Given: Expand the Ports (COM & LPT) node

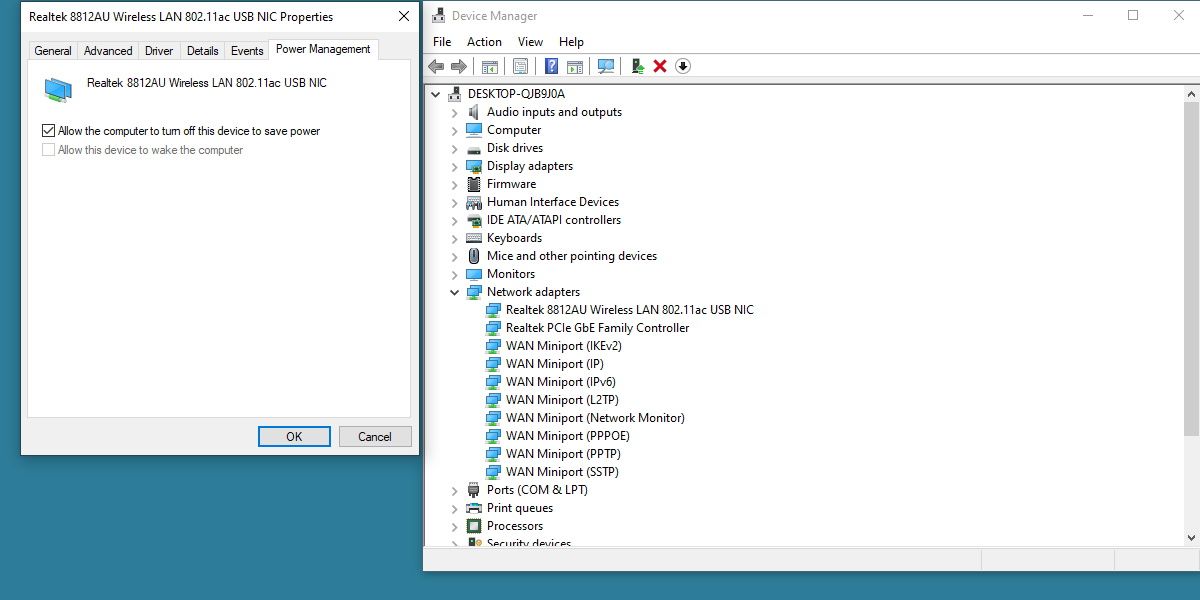Looking at the screenshot, I should (x=455, y=490).
